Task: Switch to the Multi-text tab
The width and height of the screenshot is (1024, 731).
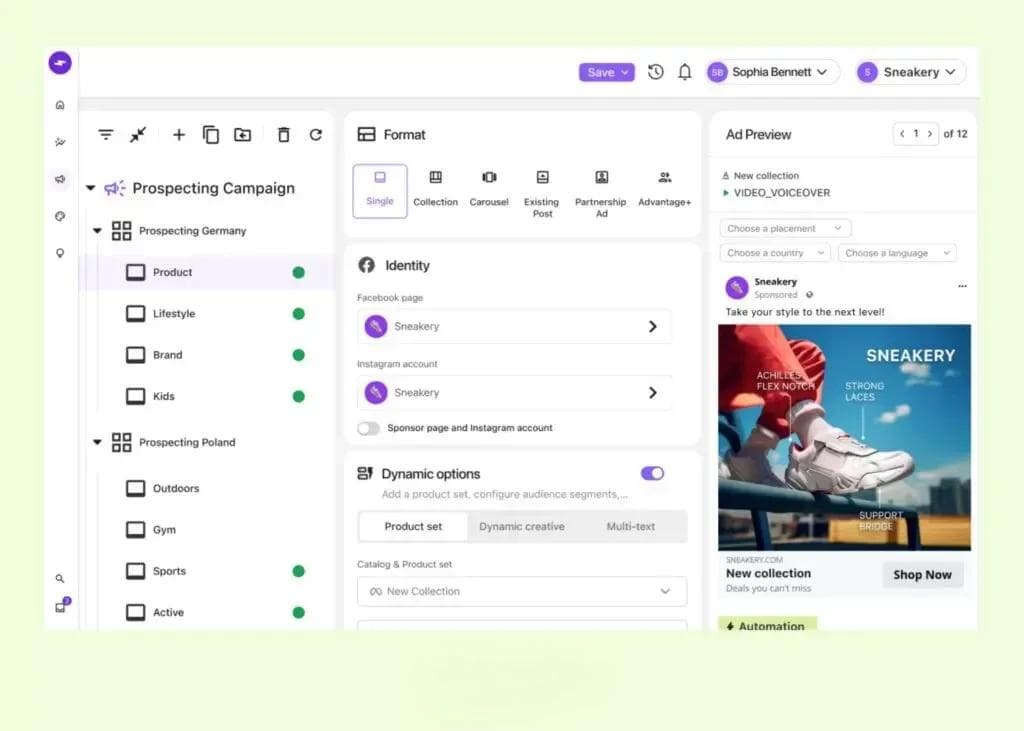Action: 633,526
